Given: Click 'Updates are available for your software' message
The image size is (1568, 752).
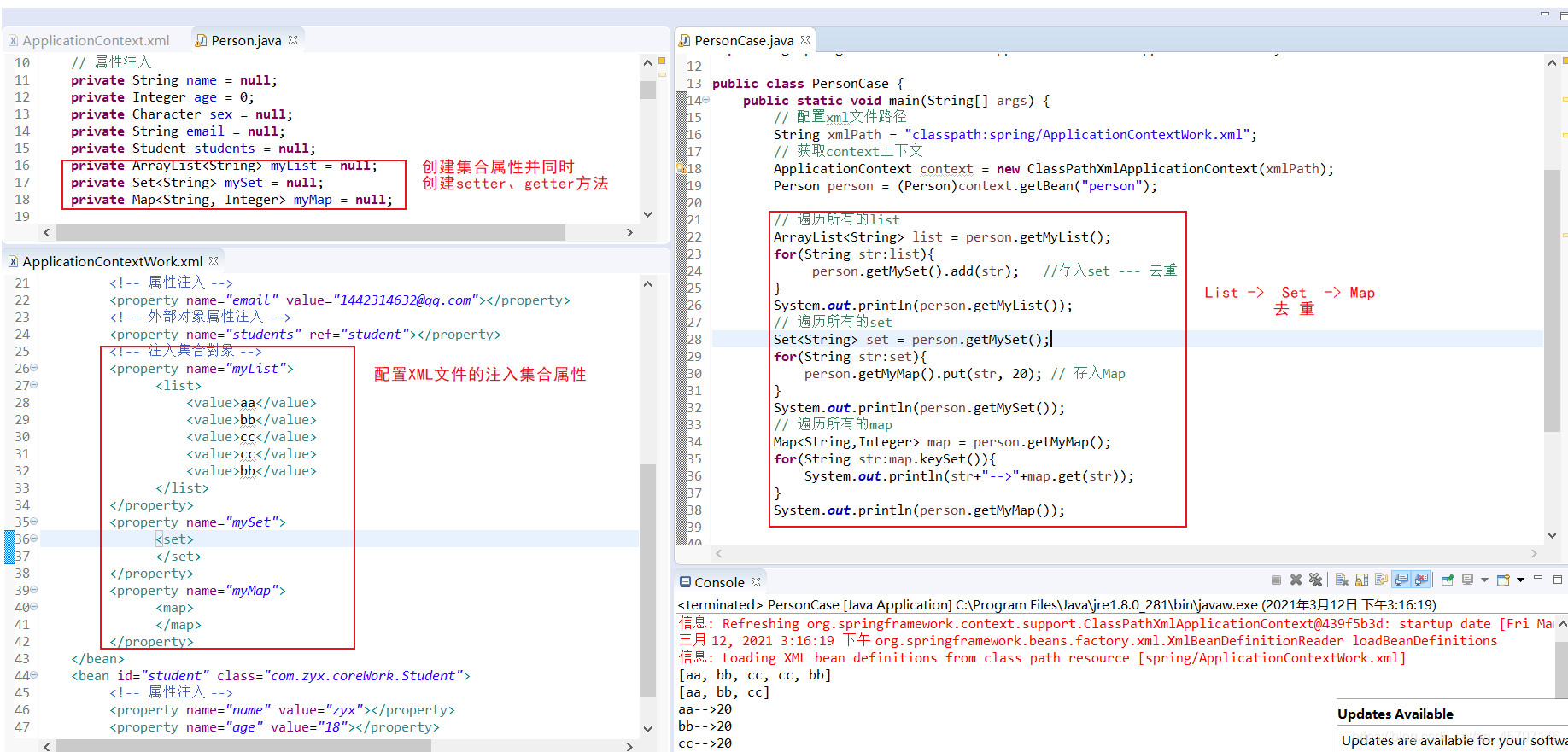Looking at the screenshot, I should (1454, 740).
